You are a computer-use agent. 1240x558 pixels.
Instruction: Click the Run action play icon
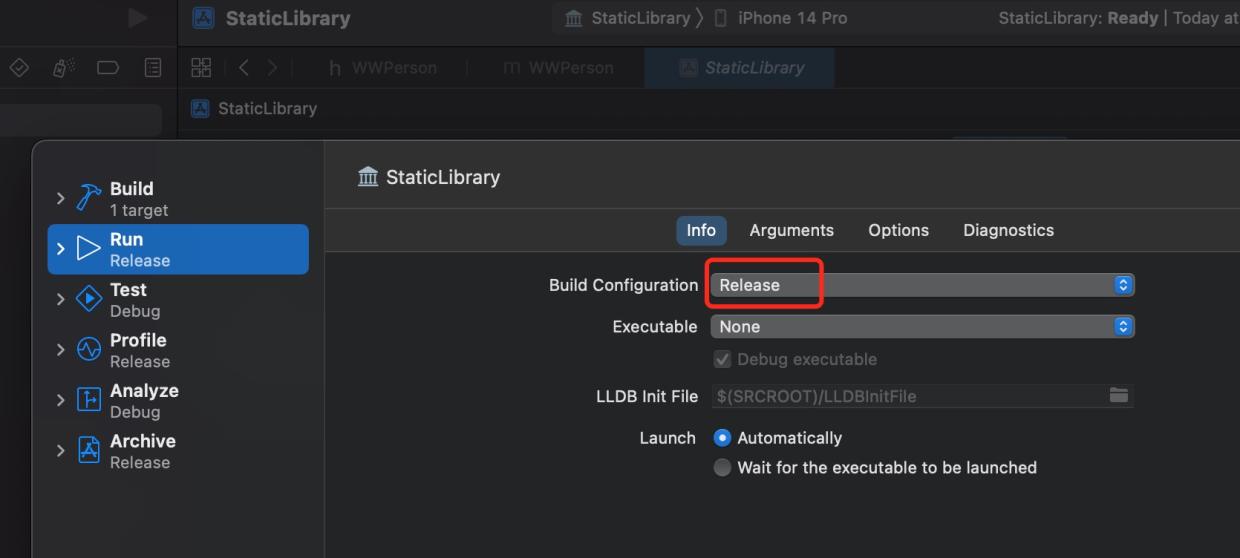pyautogui.click(x=89, y=249)
